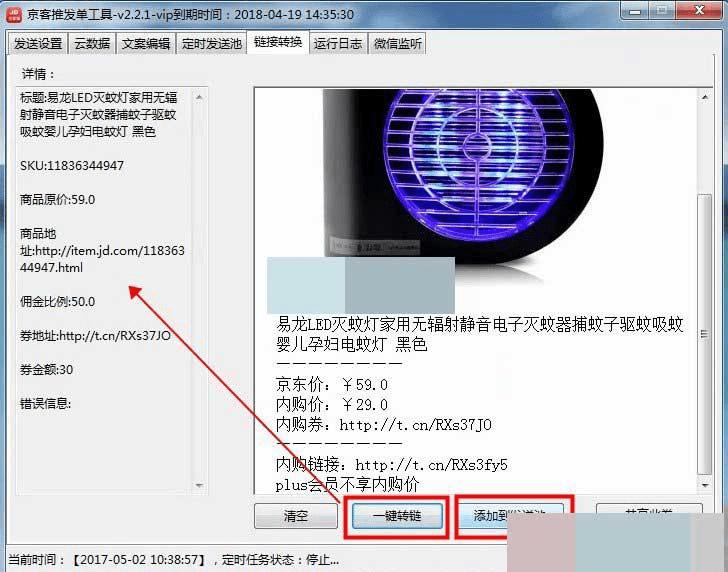Click 内购券 link http://t.cn/RXs37JO in preview

tap(384, 424)
